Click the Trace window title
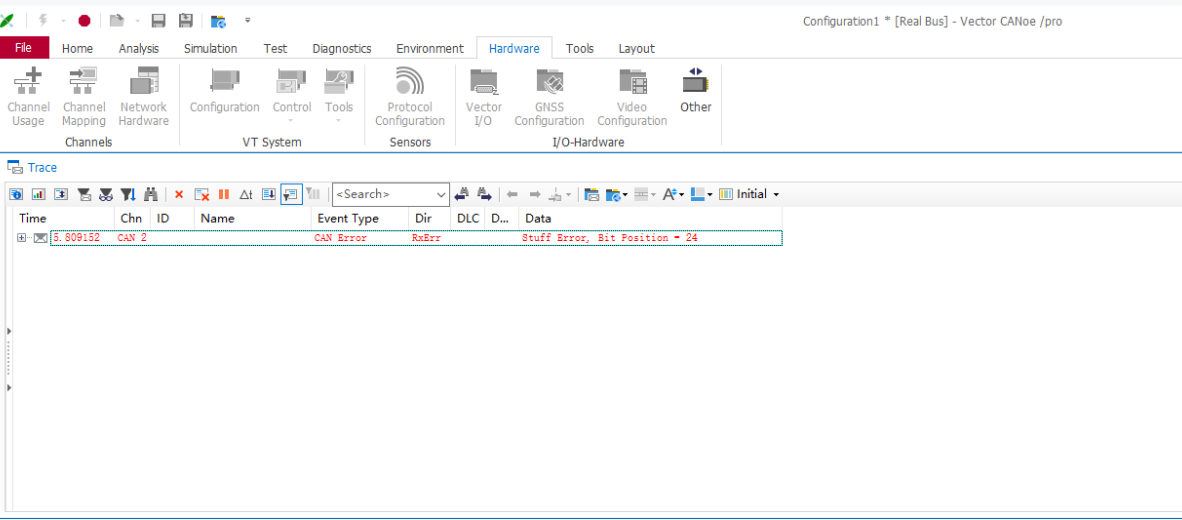The width and height of the screenshot is (1182, 520). (42, 168)
